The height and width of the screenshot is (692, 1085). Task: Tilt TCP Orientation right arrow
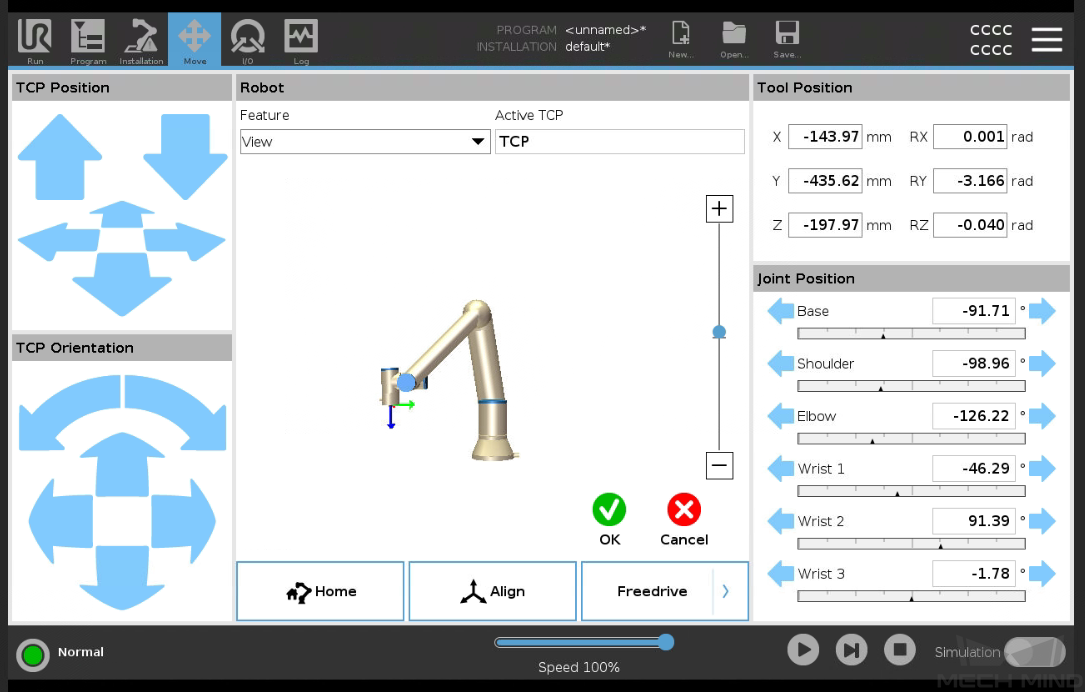tap(183, 520)
